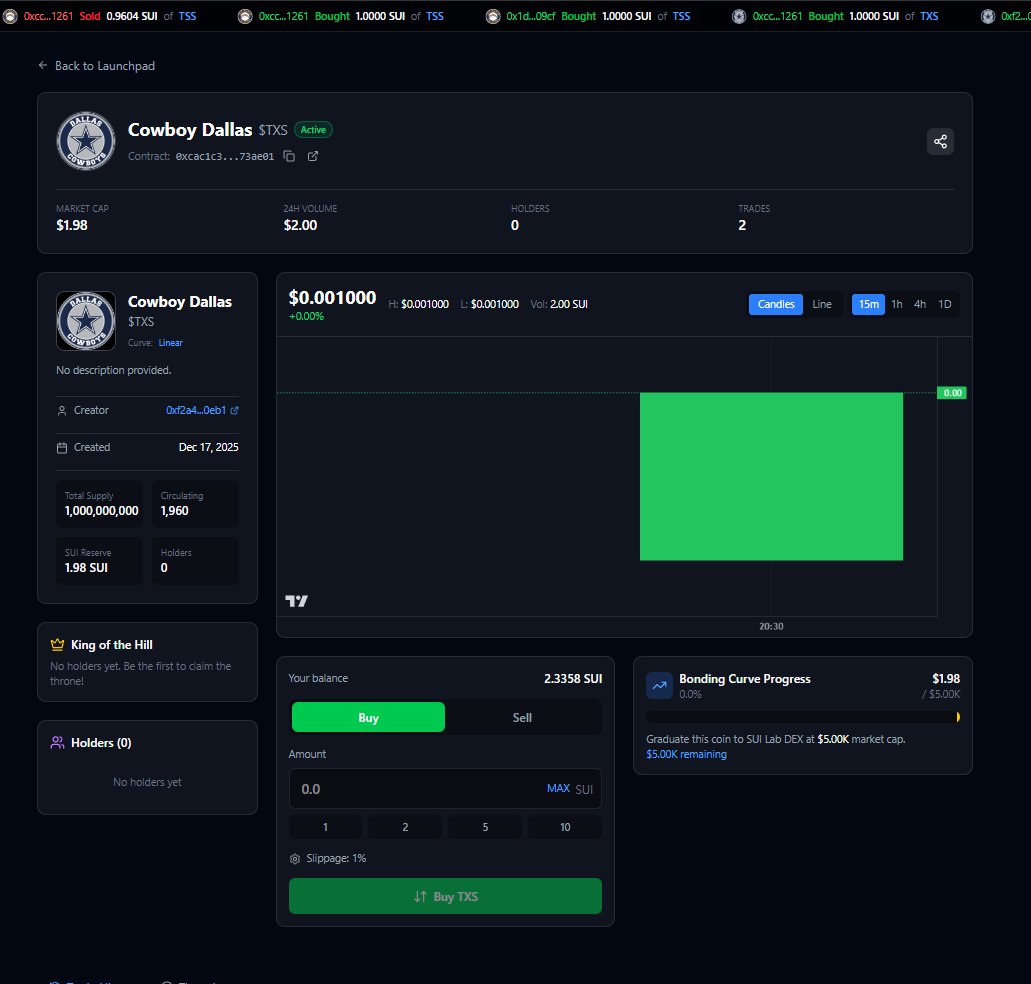Click TXS link in top ticker
1031x984 pixels.
(x=929, y=16)
